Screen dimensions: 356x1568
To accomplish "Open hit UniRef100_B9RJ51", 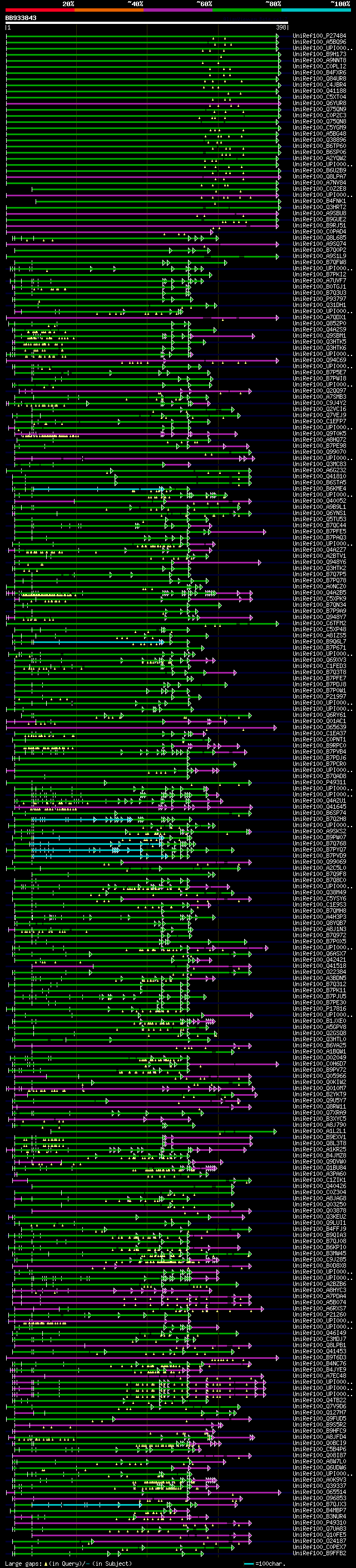I will pyautogui.click(x=319, y=225).
